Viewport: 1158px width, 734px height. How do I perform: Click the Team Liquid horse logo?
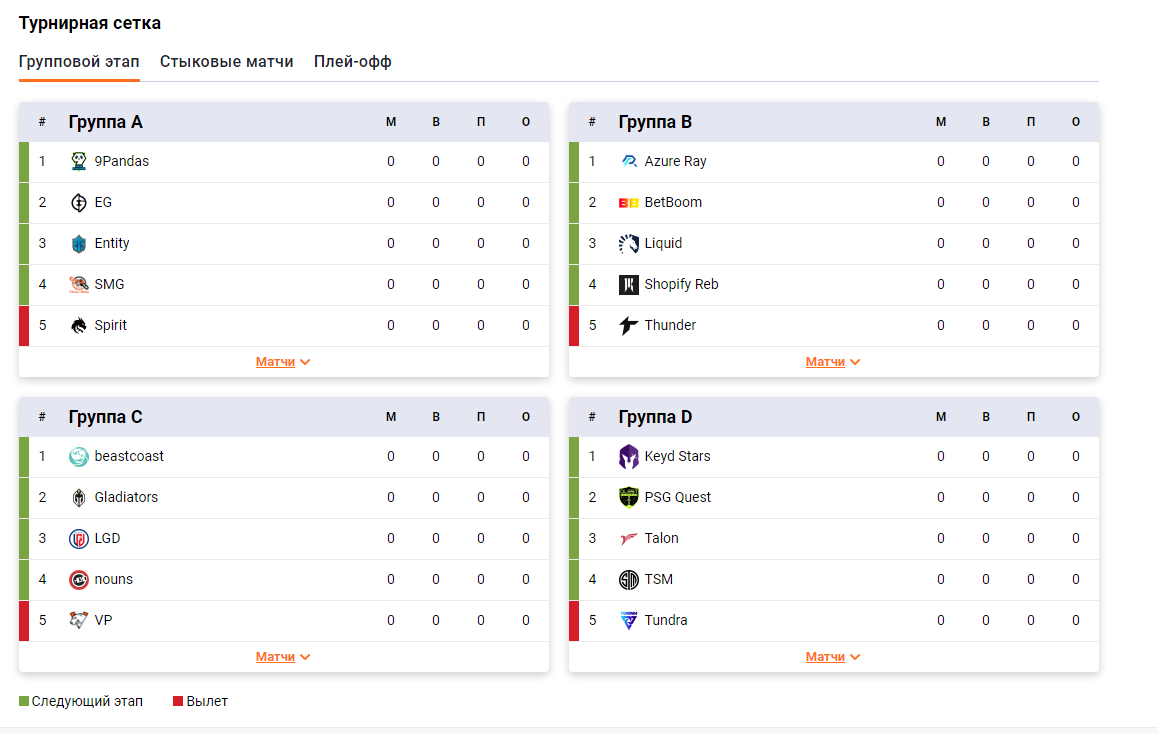click(x=628, y=243)
